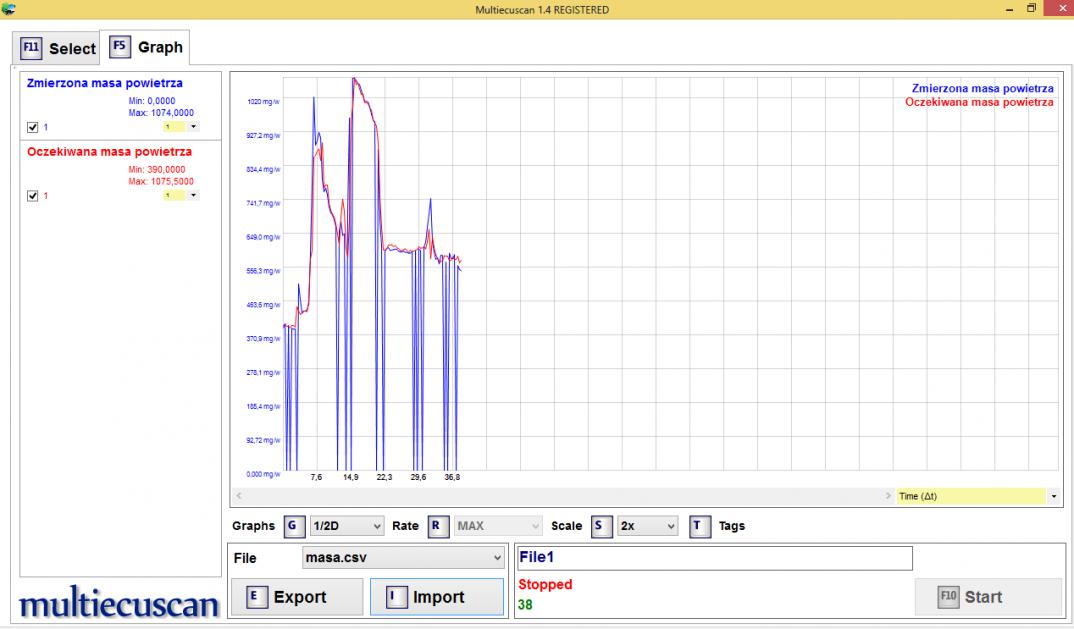Image resolution: width=1074 pixels, height=629 pixels.
Task: Click the T Tags icon
Action: pyautogui.click(x=699, y=526)
